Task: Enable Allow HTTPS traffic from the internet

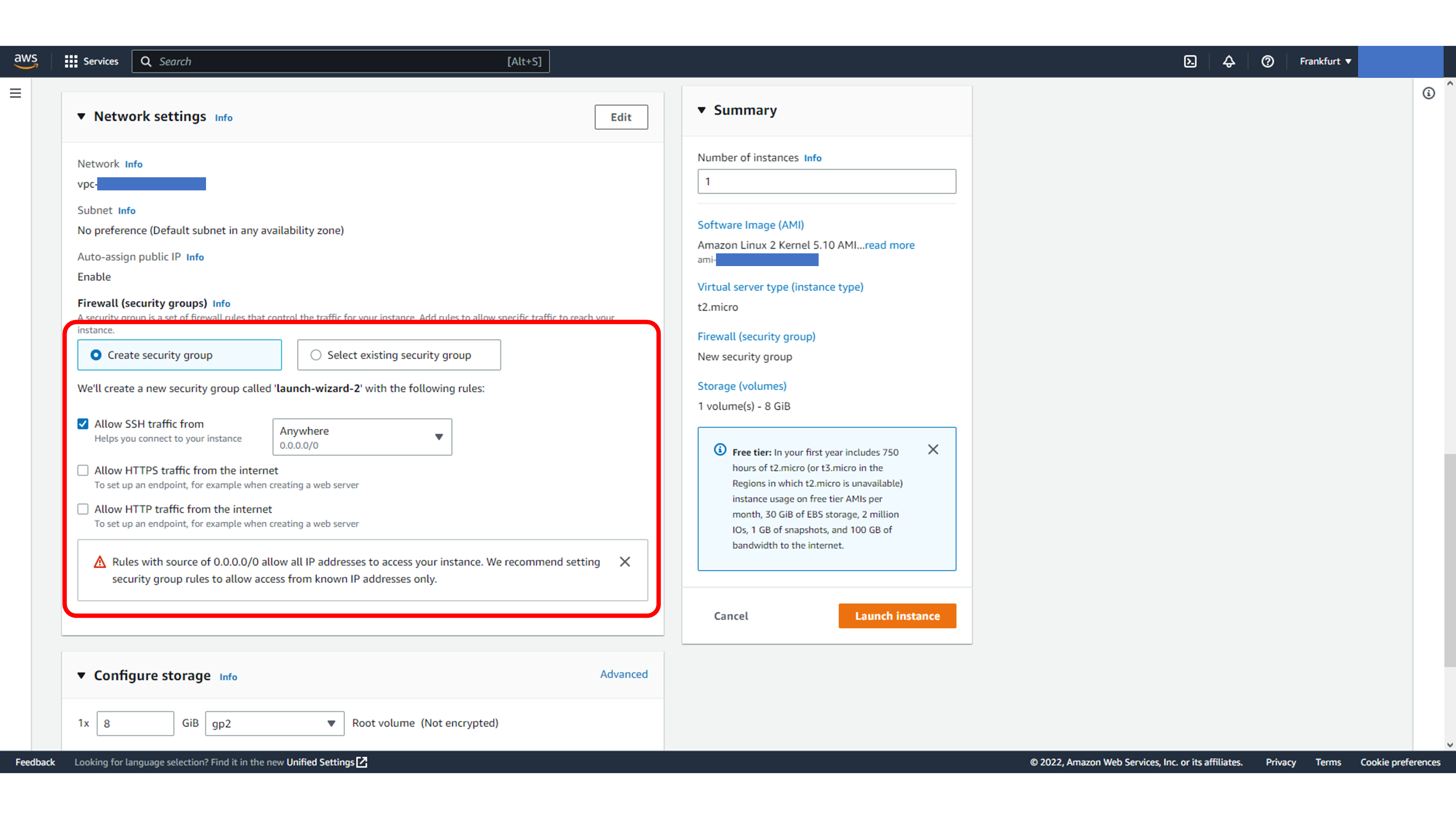Action: [x=83, y=470]
